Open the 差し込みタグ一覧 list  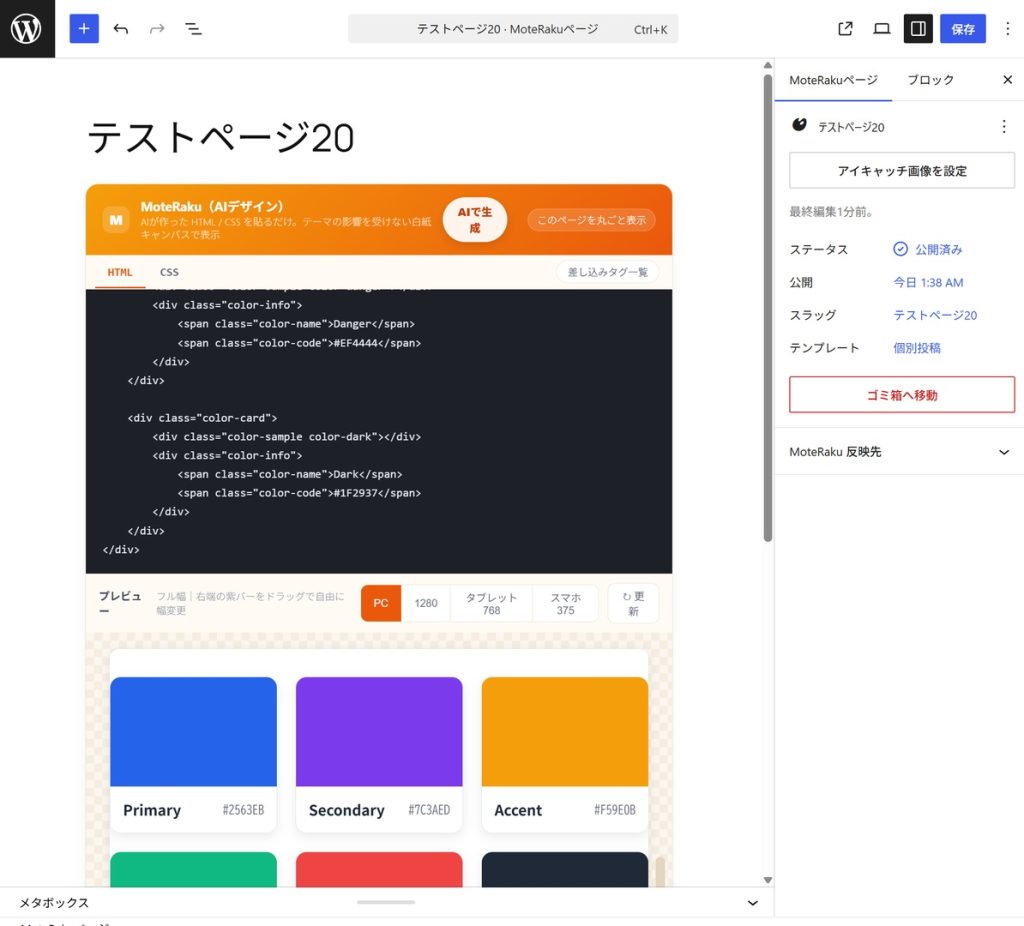tap(607, 272)
